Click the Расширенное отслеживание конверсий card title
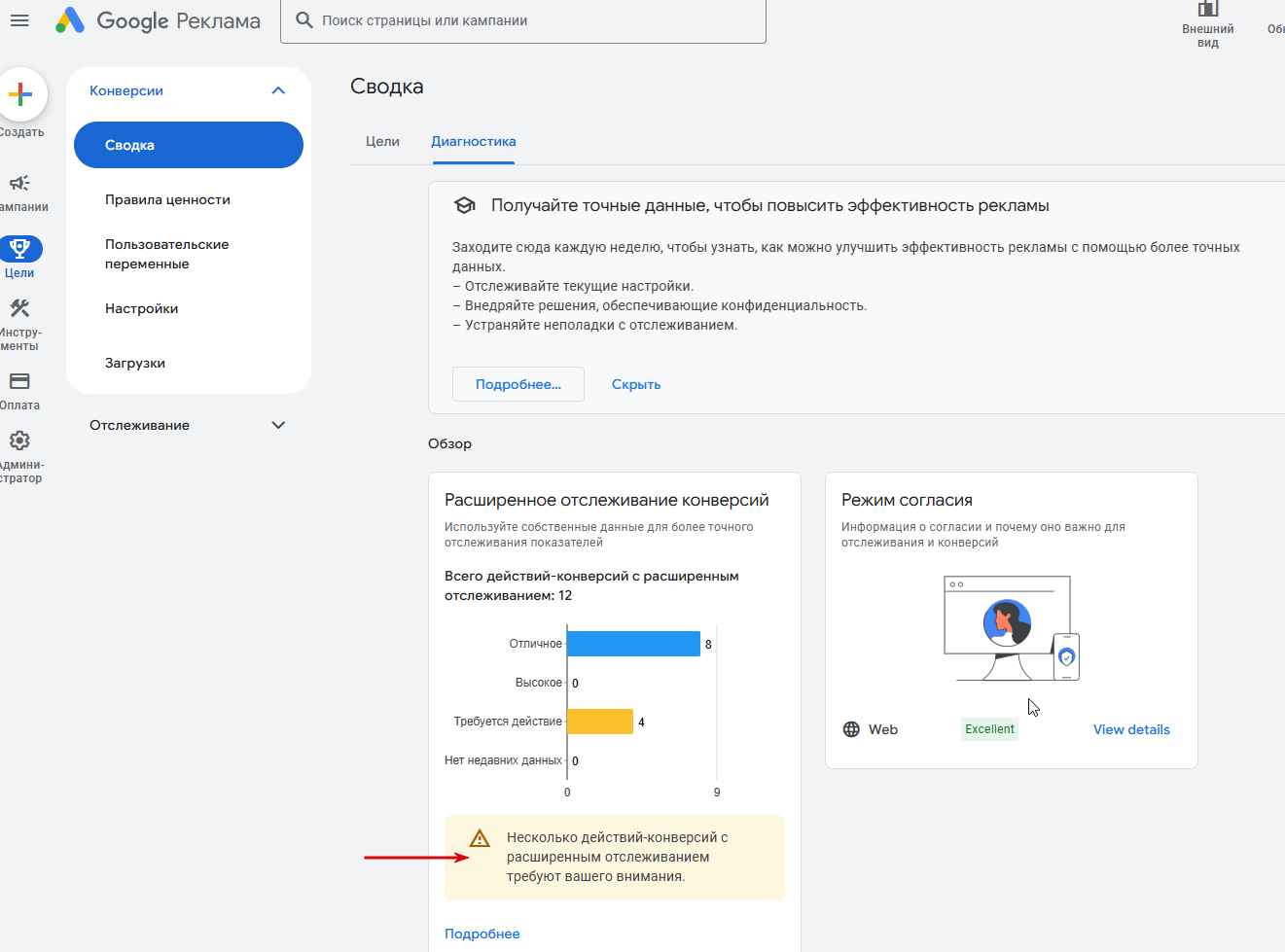Image resolution: width=1285 pixels, height=952 pixels. (607, 500)
